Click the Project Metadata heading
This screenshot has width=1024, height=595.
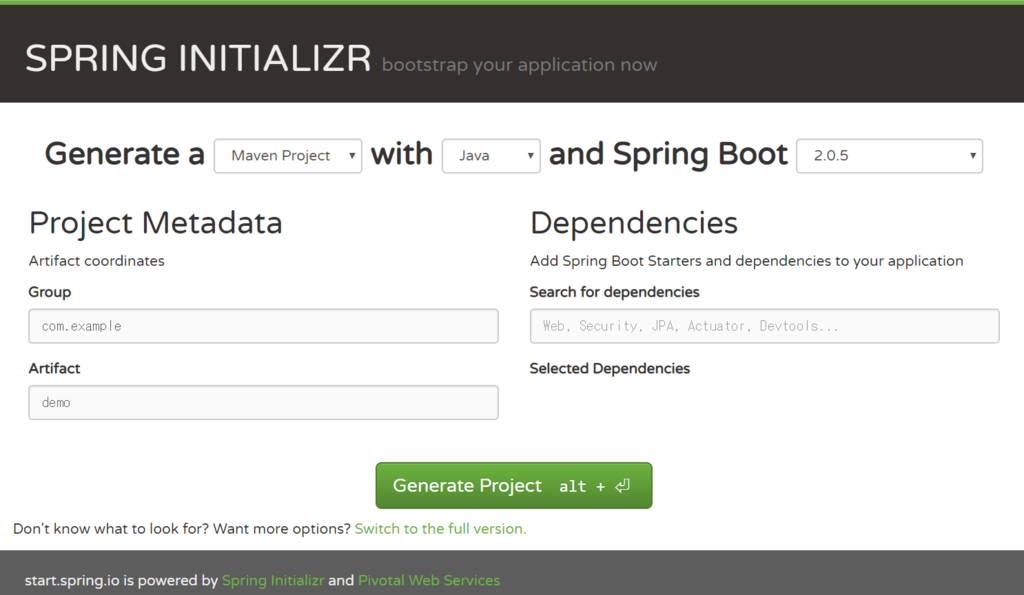point(155,223)
